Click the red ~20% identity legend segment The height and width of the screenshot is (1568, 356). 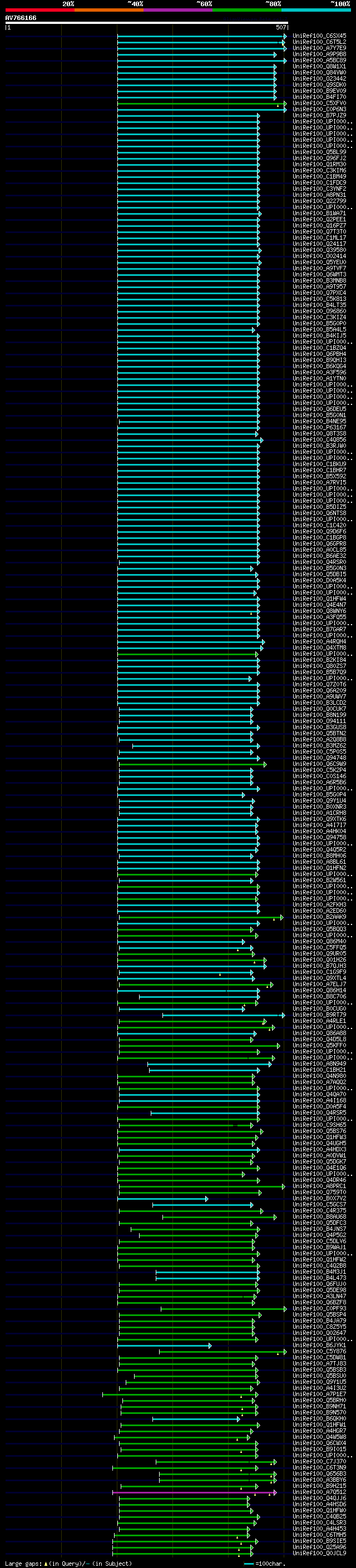(39, 10)
